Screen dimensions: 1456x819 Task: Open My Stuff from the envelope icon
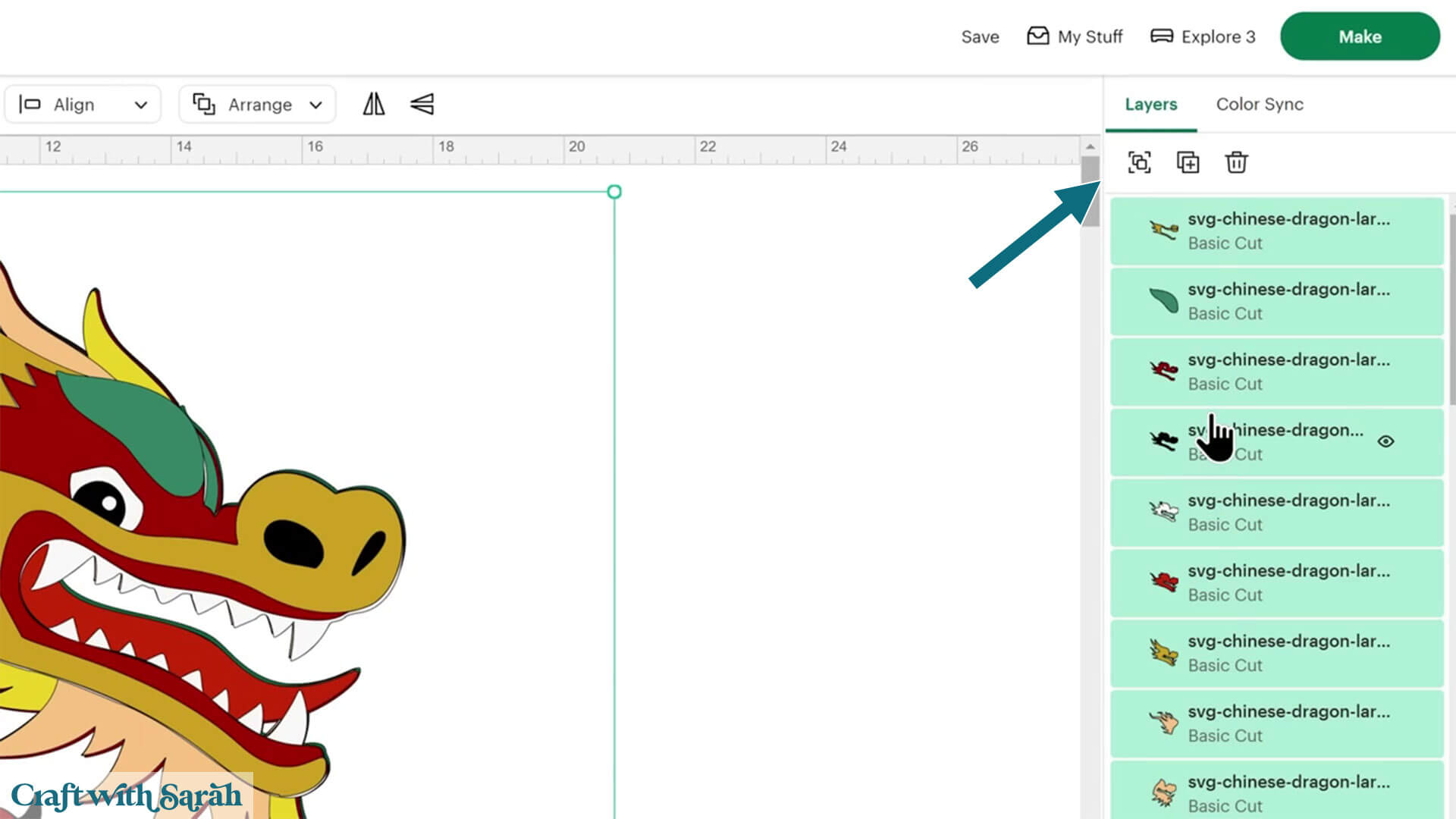1037,36
